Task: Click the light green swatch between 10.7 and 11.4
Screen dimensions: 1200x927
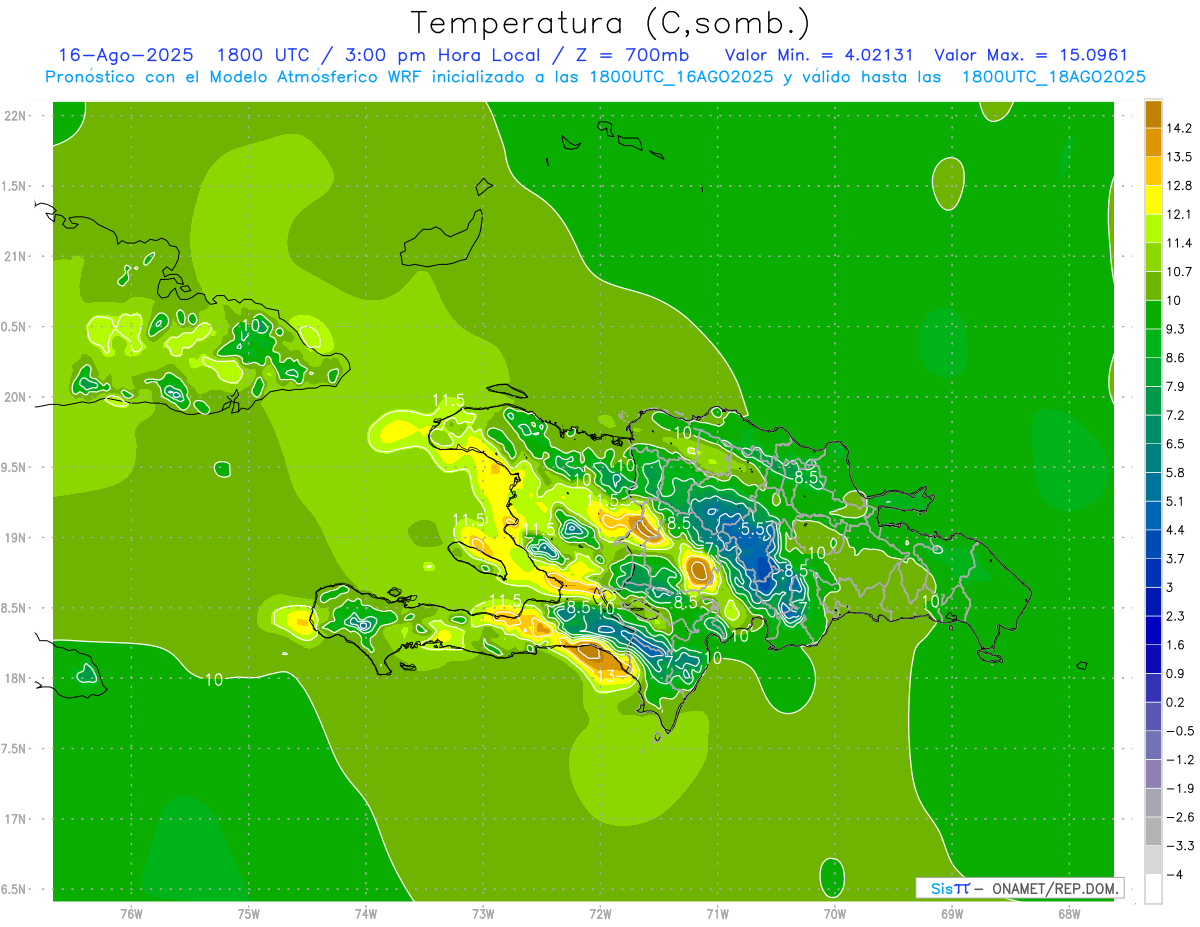Action: coord(1153,257)
